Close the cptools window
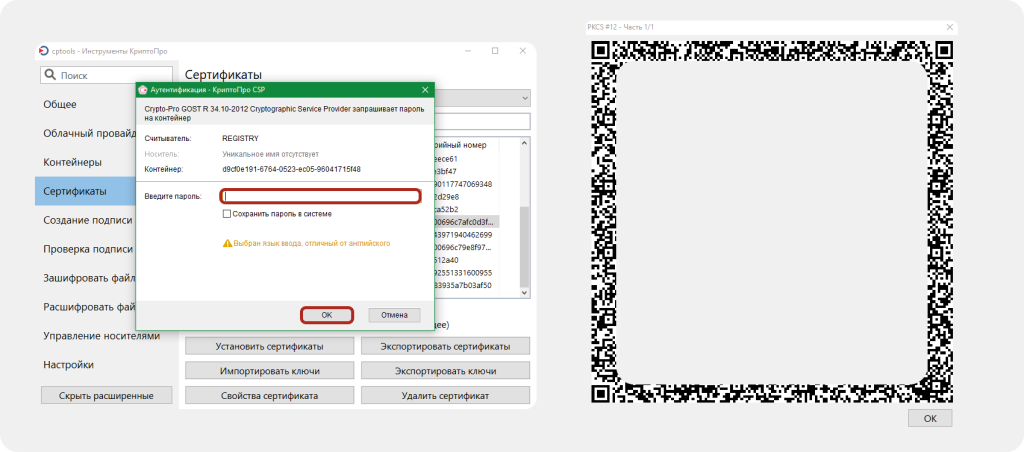The width and height of the screenshot is (1024, 452). (522, 51)
